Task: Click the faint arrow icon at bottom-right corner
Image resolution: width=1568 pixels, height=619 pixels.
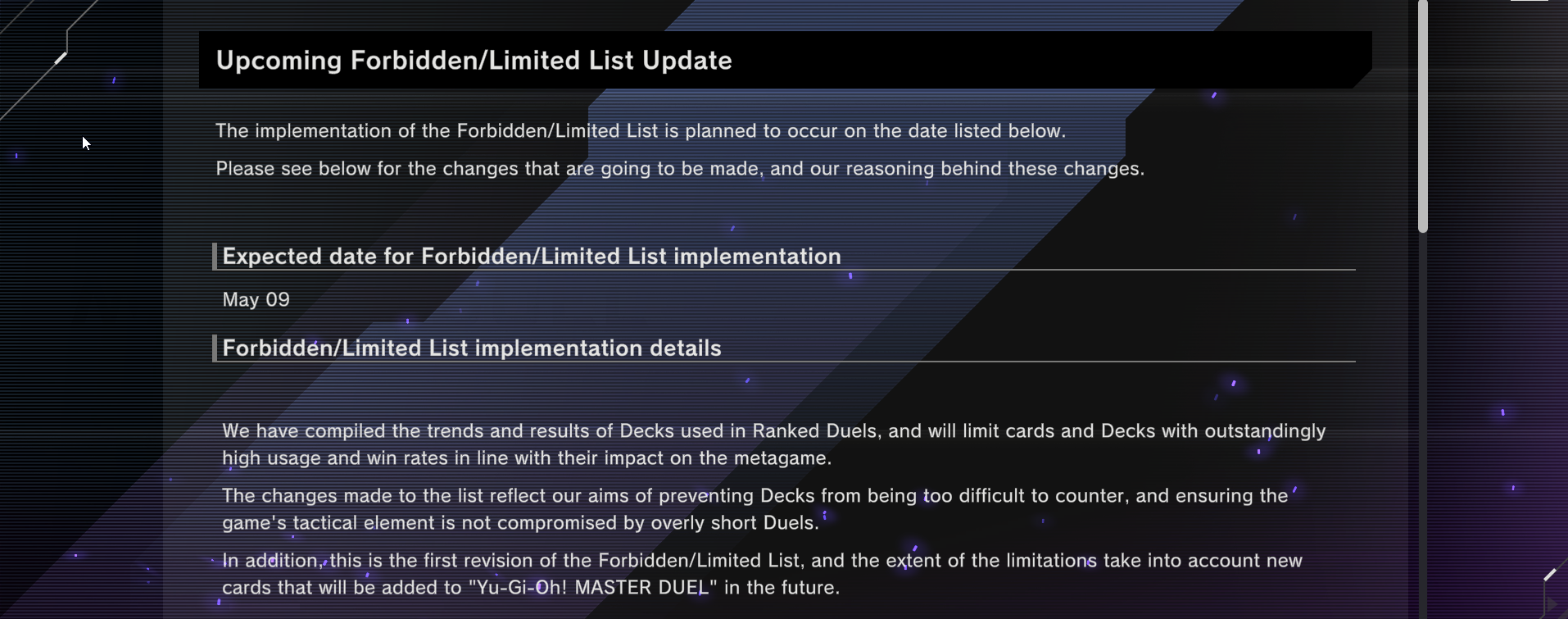Action: [1551, 605]
